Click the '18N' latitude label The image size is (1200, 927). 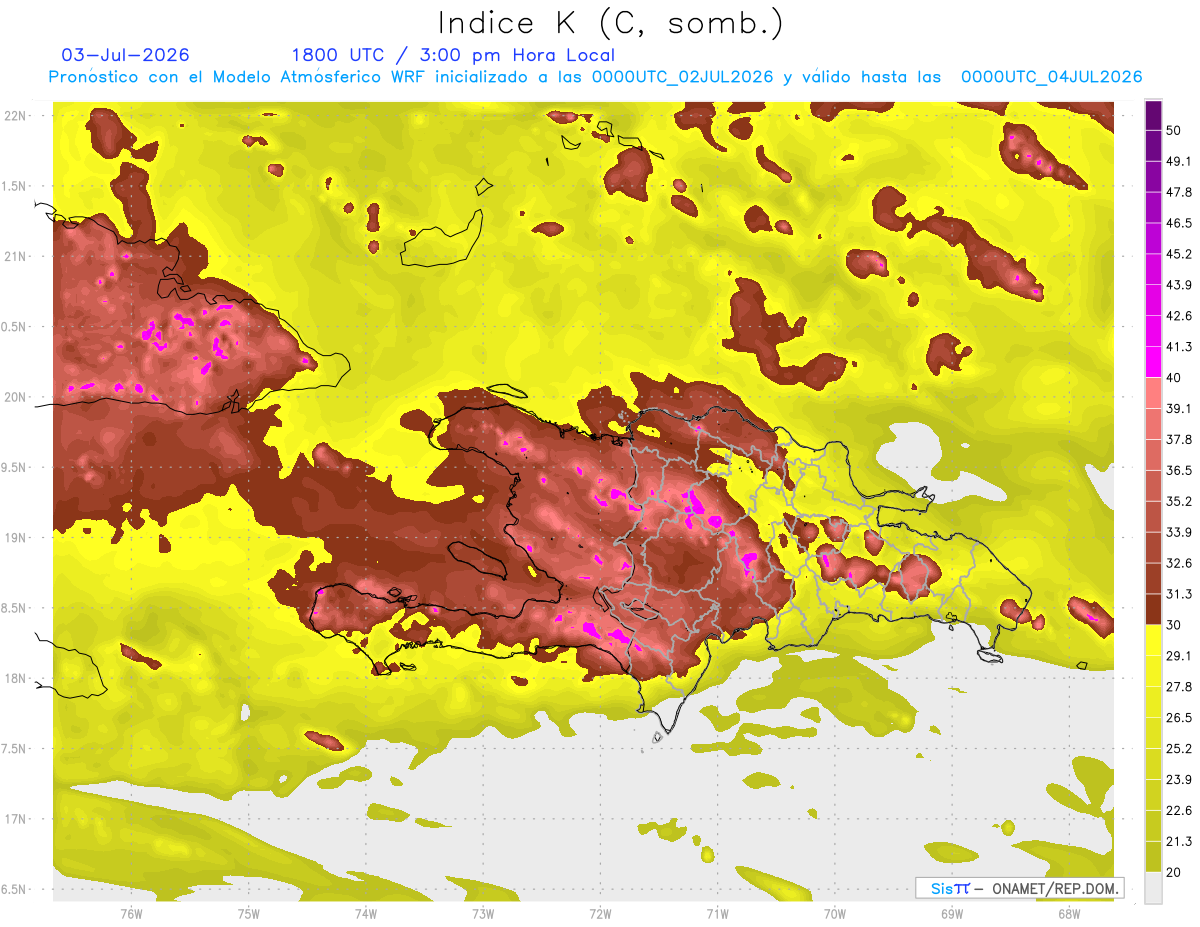tap(17, 678)
